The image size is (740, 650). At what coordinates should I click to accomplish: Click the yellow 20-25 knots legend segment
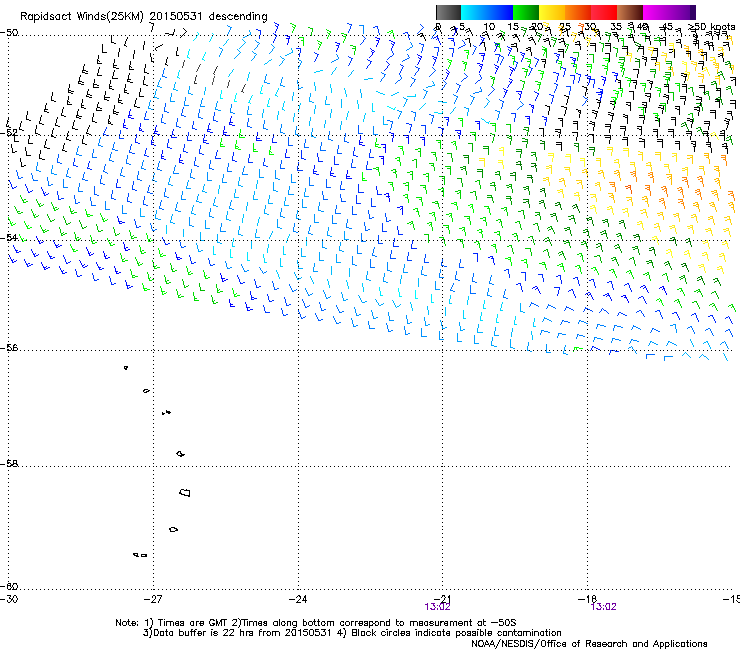pyautogui.click(x=552, y=12)
